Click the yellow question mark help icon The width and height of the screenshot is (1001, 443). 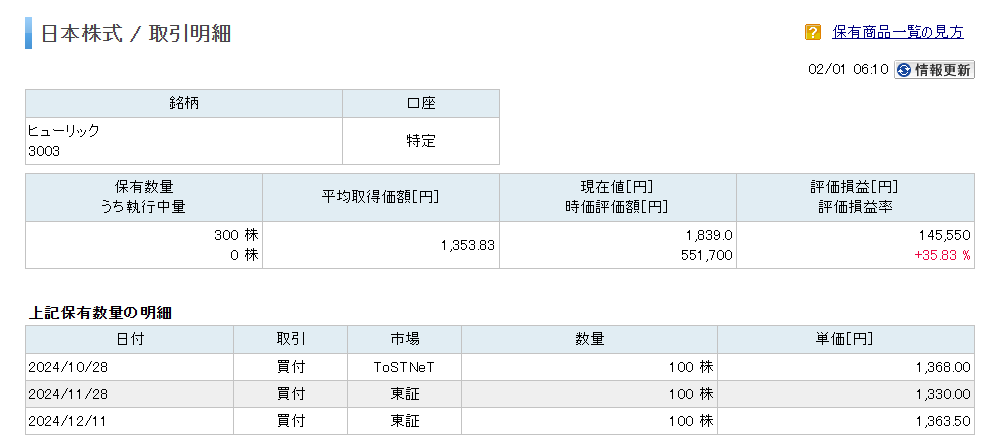click(x=813, y=32)
